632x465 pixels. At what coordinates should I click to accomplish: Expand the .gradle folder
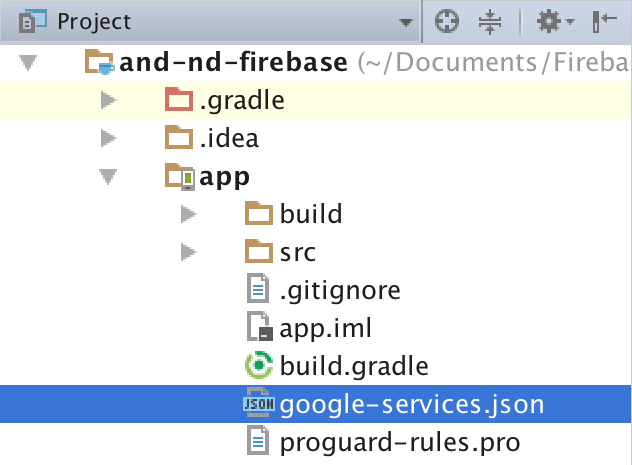[108, 101]
